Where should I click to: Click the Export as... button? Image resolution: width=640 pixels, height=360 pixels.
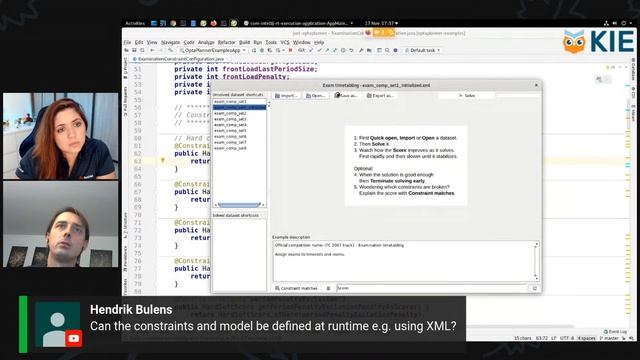tap(380, 96)
